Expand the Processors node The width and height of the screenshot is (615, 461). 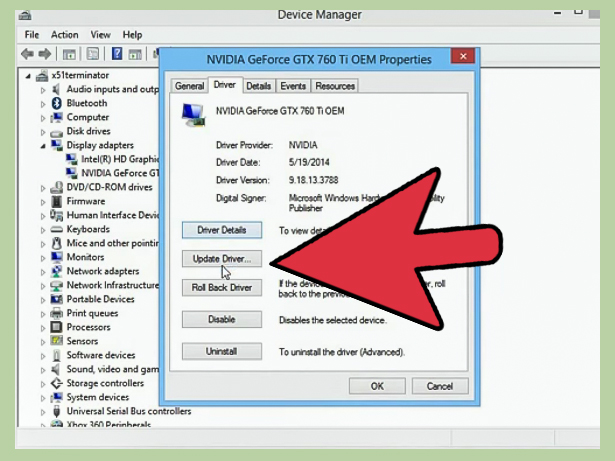coord(43,328)
